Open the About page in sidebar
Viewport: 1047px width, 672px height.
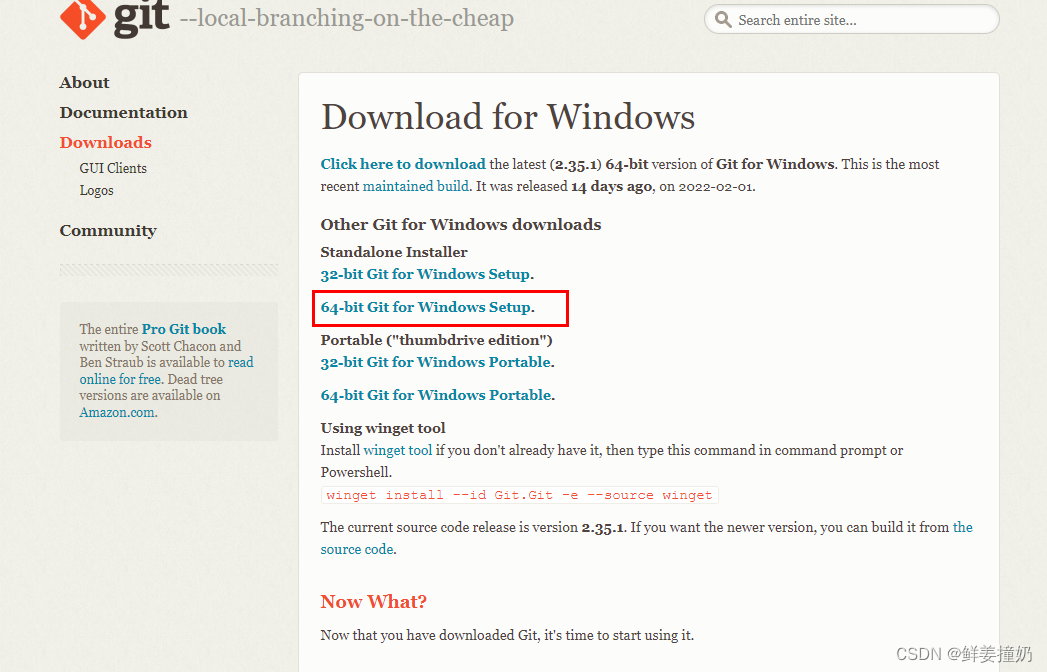84,82
